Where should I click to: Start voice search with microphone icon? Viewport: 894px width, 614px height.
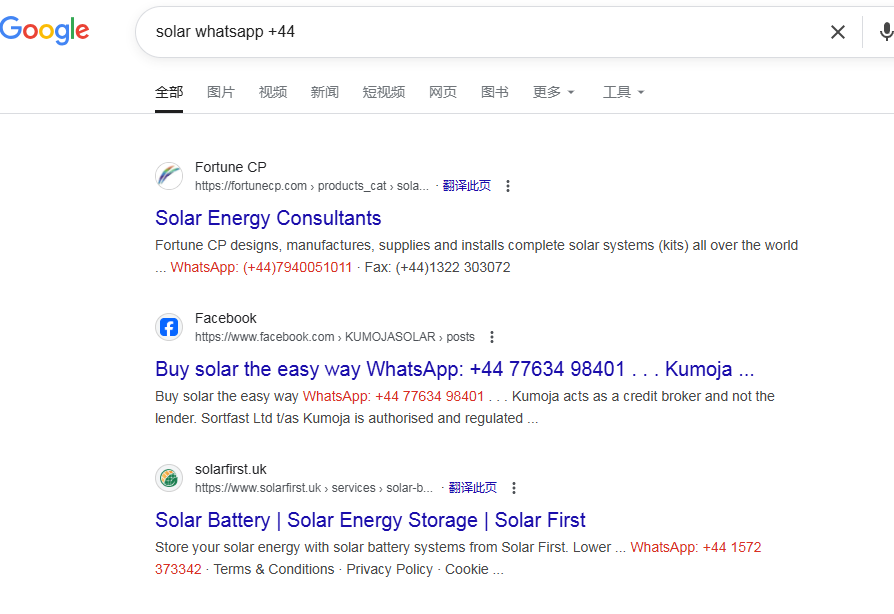[885, 32]
